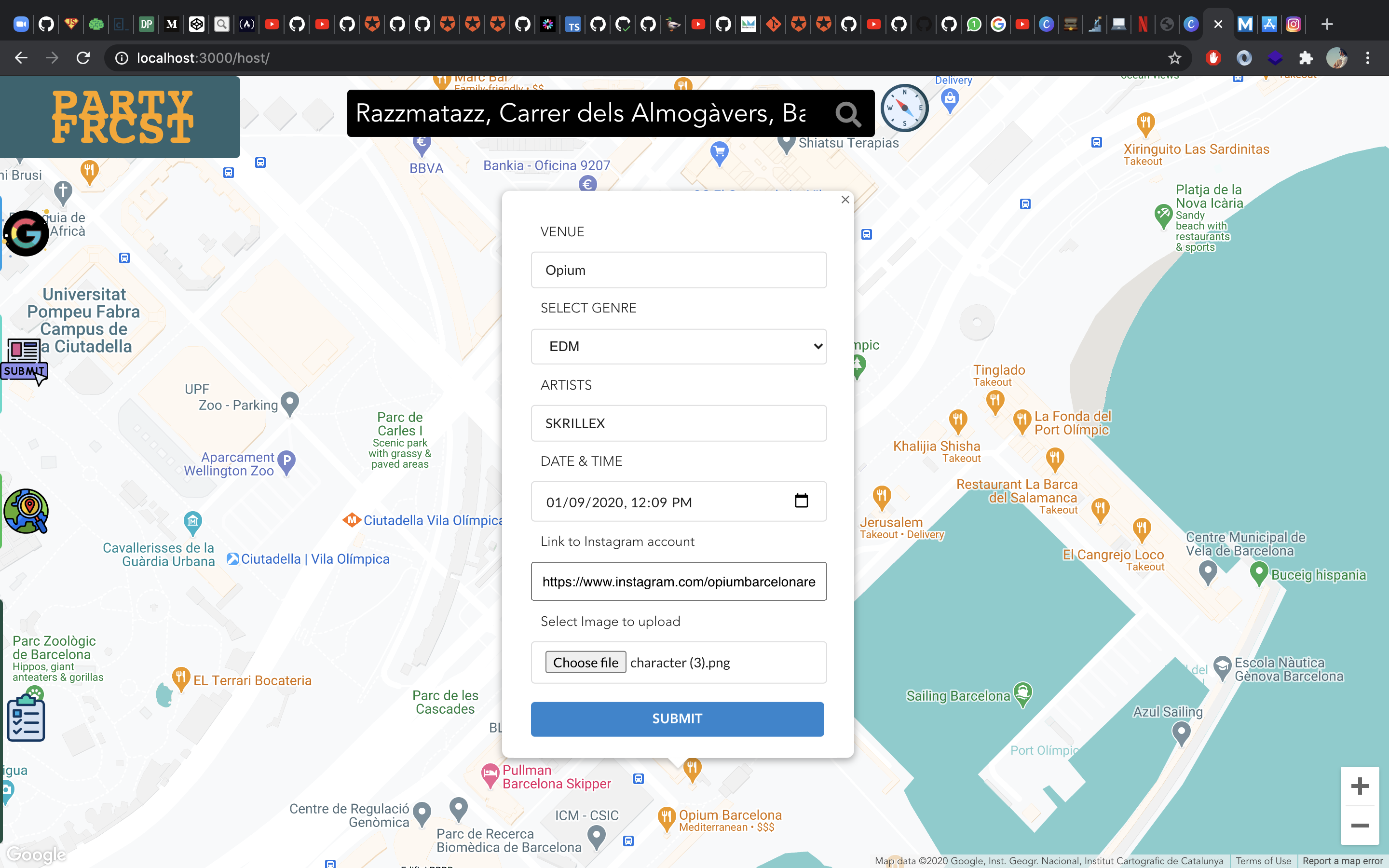Click into the Artists field containing SKRILLEX
1389x868 pixels.
click(679, 423)
